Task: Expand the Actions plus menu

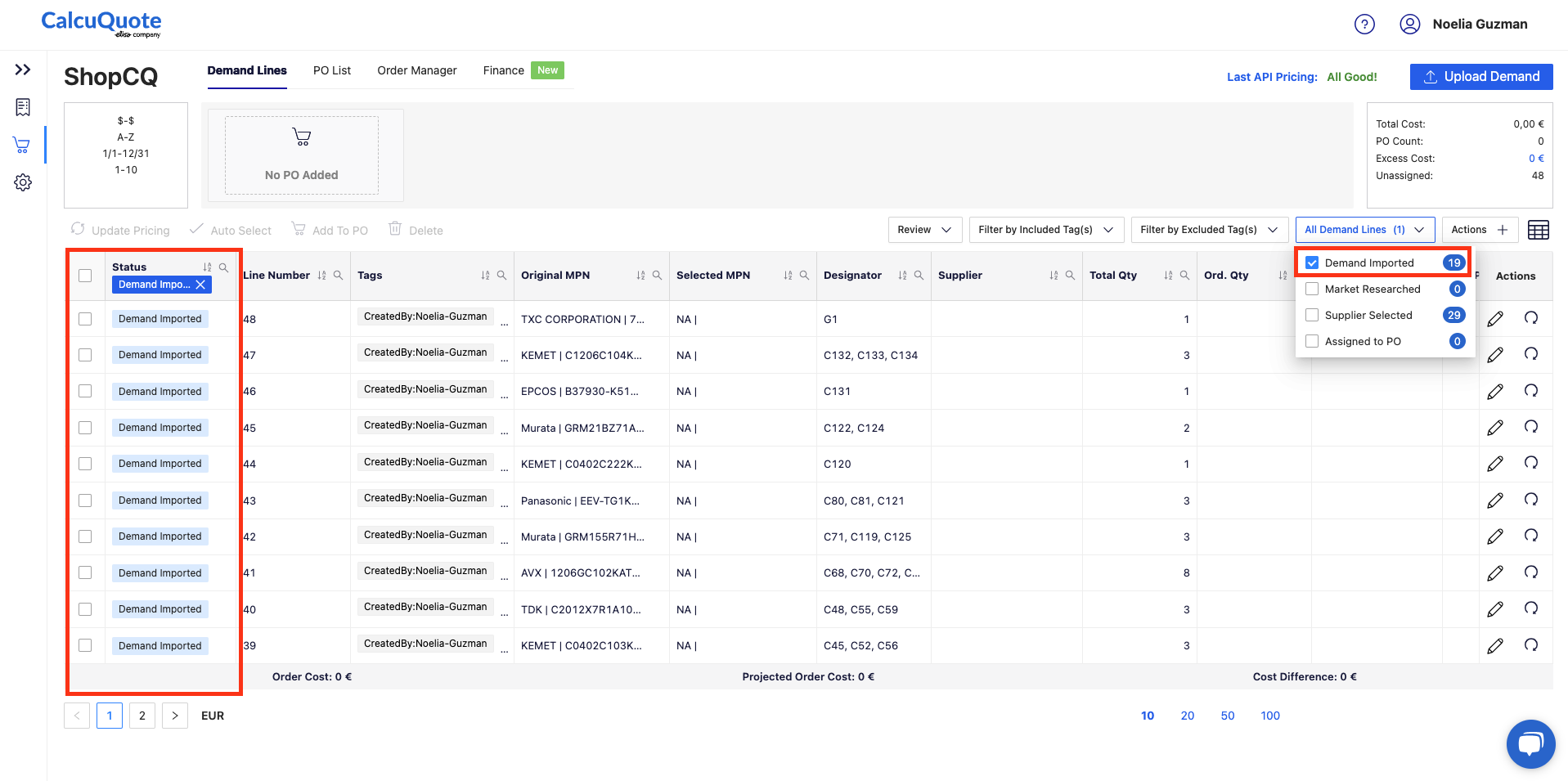Action: click(1480, 230)
